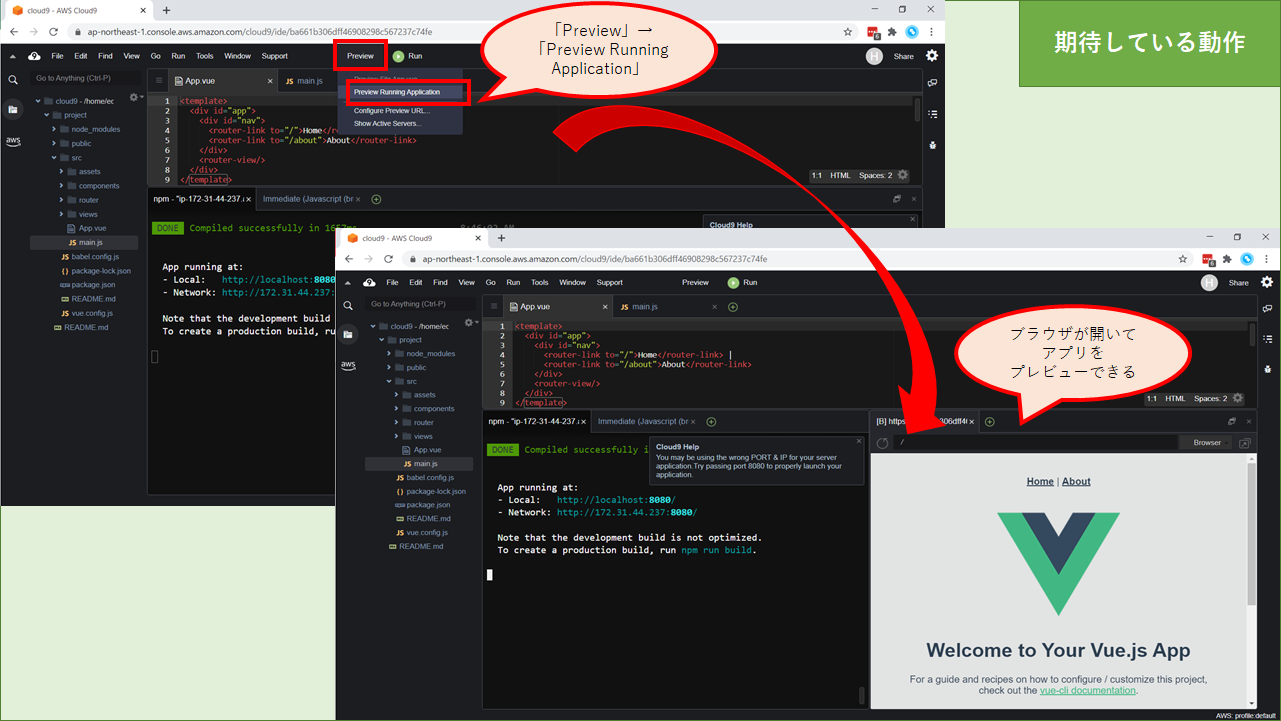Expand node_modules folder in back window tree

coord(54,129)
